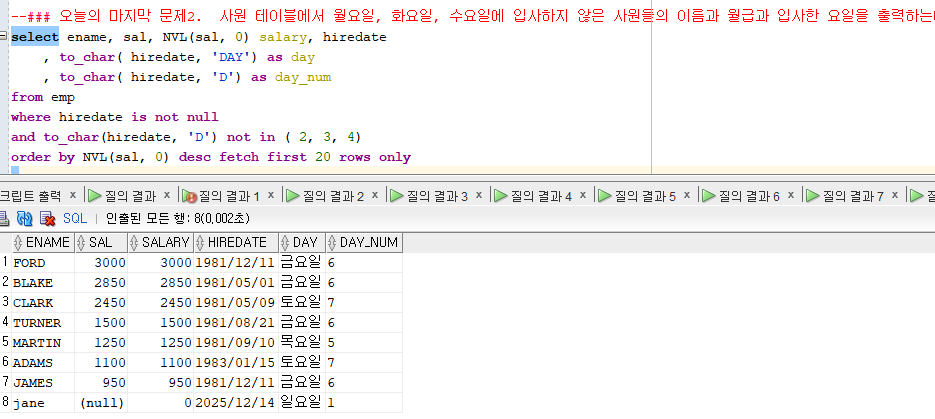Viewport: 935px width, 419px height.
Task: Sort by the SAL column header
Action: point(101,243)
